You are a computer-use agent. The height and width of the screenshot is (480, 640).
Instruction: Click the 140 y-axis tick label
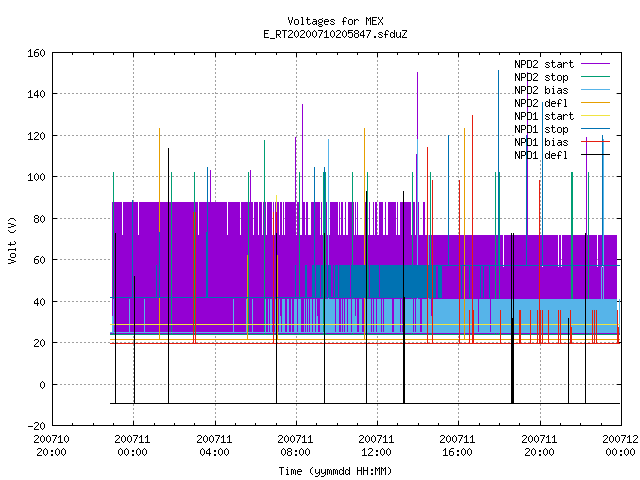point(36,94)
